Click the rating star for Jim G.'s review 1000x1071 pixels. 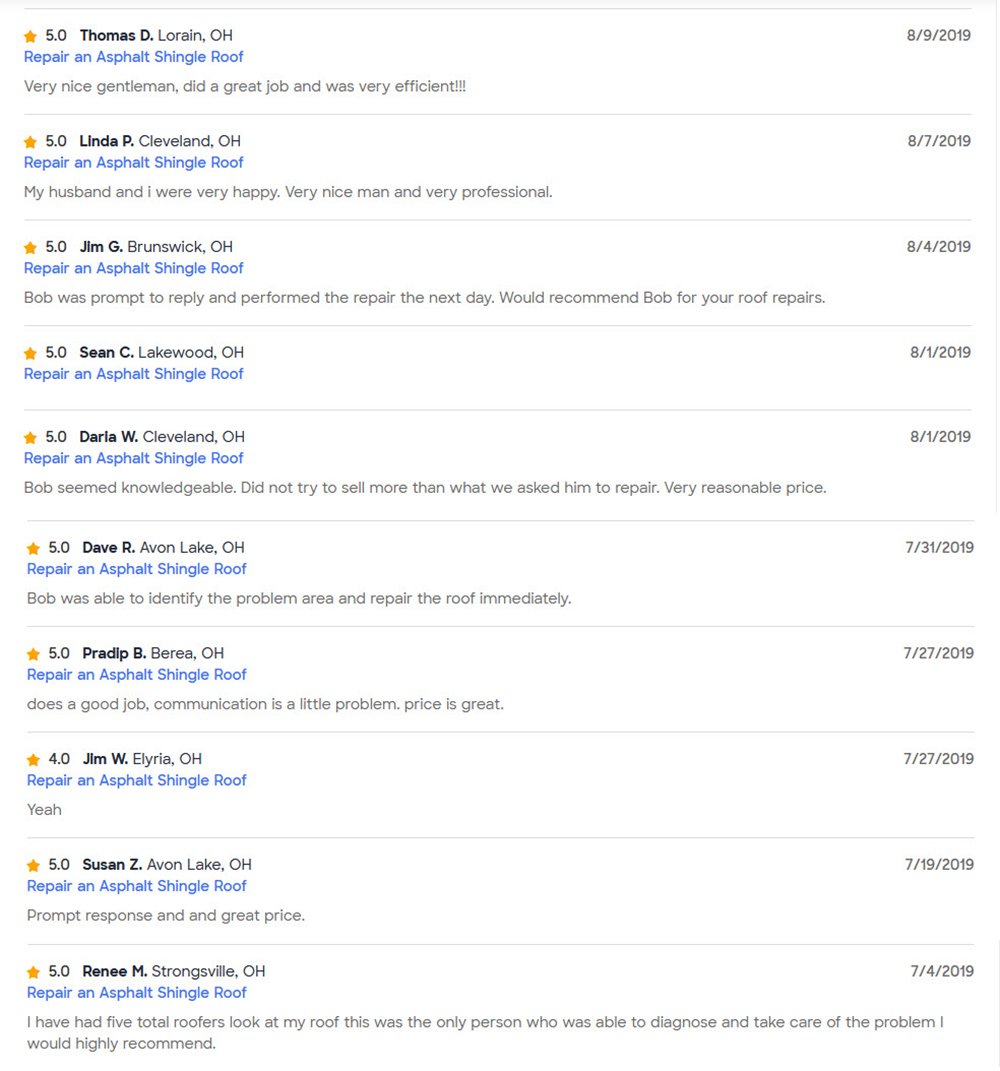(30, 248)
